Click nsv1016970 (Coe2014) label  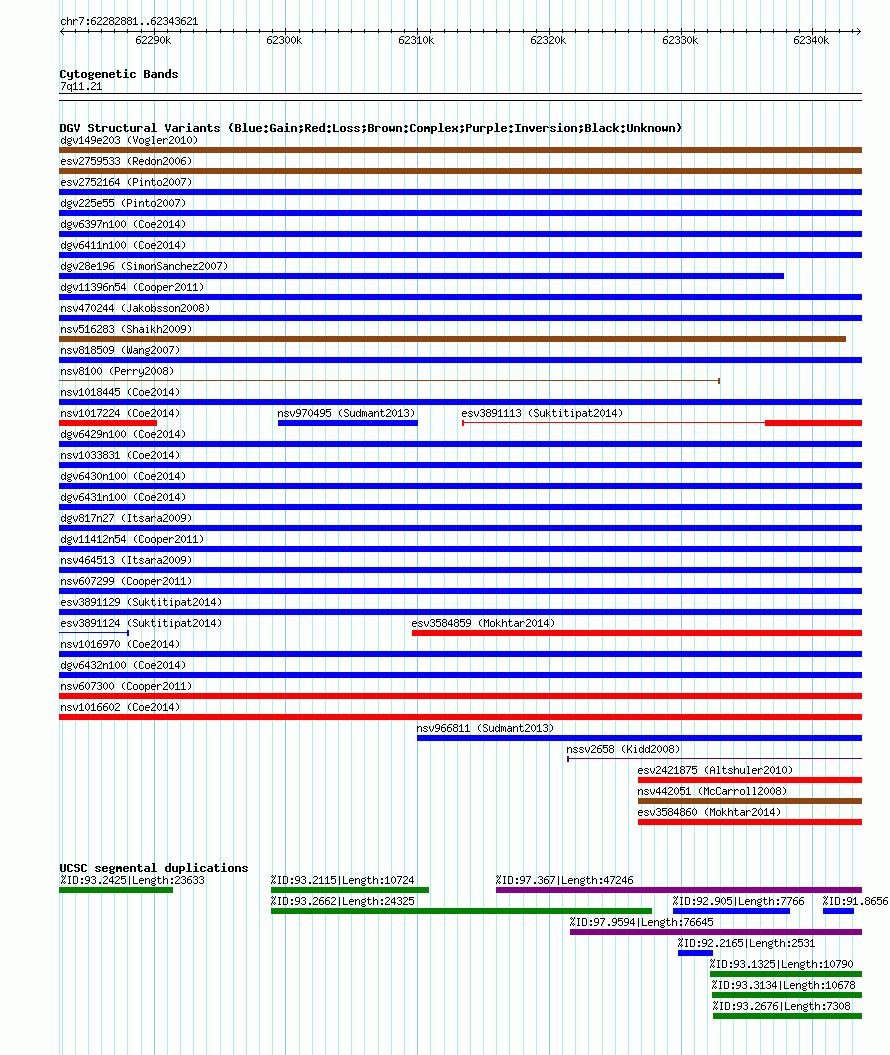coord(120,644)
